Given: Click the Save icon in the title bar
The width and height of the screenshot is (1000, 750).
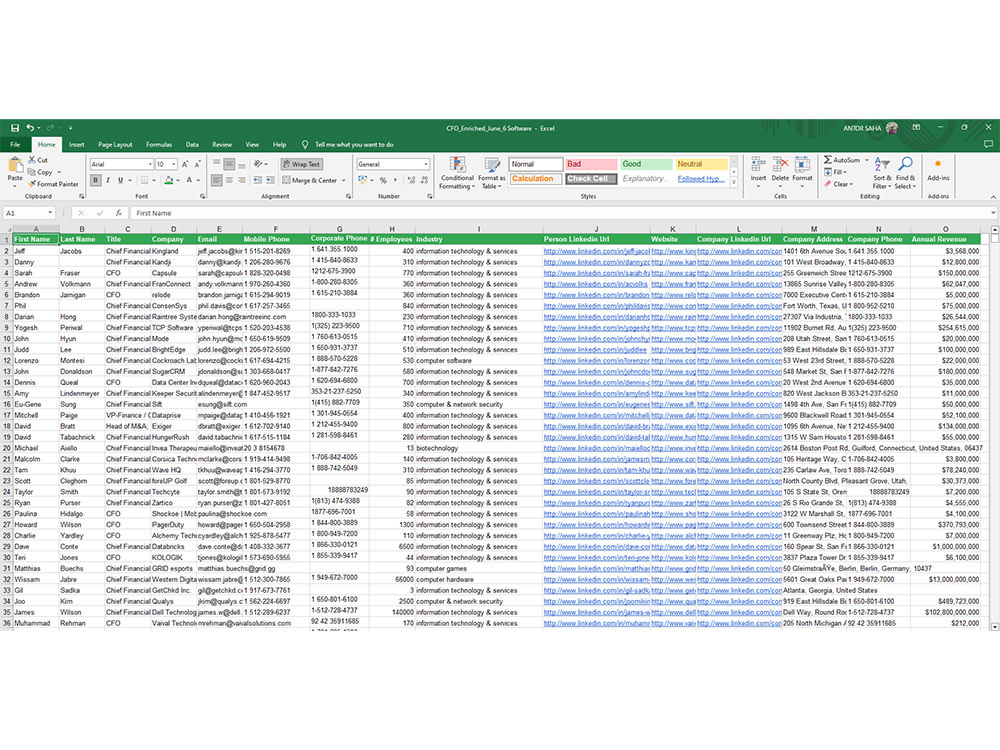Looking at the screenshot, I should [15, 128].
